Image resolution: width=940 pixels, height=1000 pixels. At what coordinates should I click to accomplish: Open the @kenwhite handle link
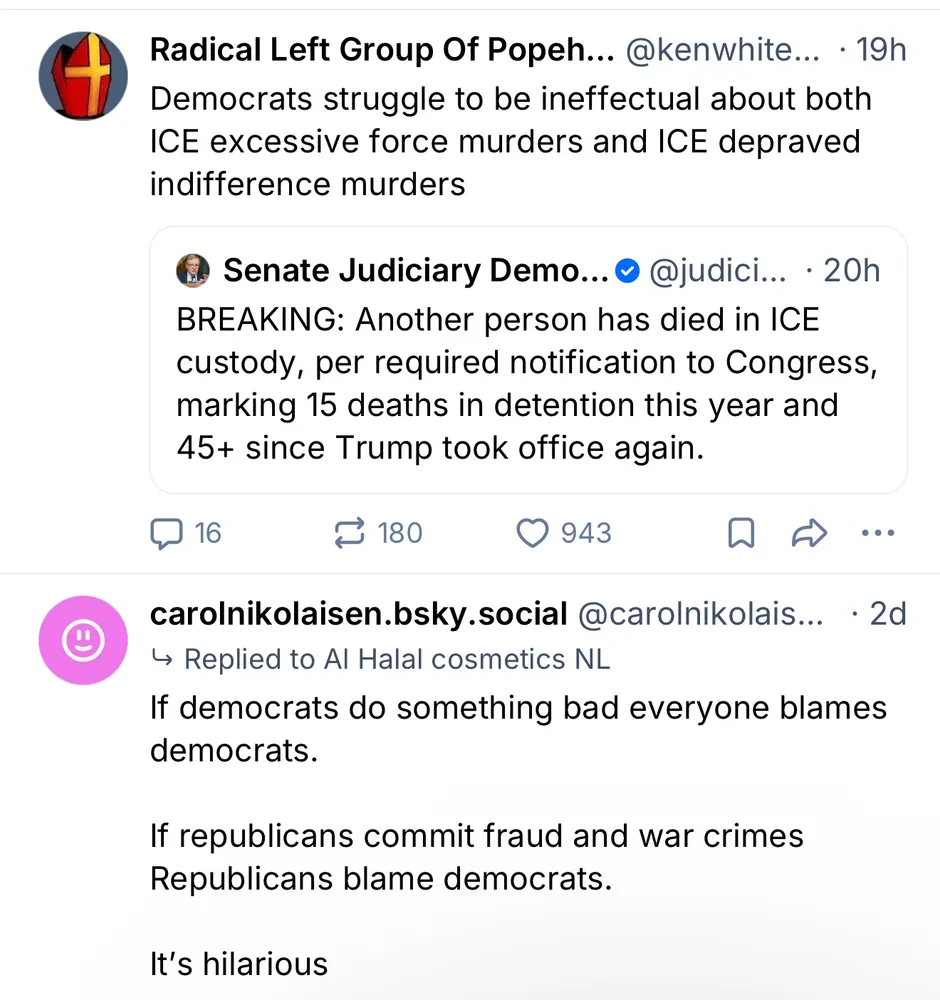coord(723,50)
